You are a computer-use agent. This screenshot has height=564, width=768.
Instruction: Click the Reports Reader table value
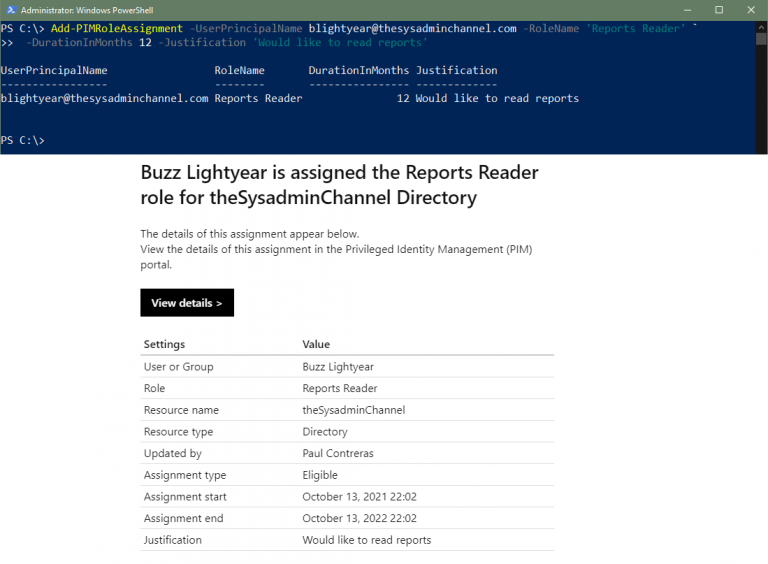[340, 388]
